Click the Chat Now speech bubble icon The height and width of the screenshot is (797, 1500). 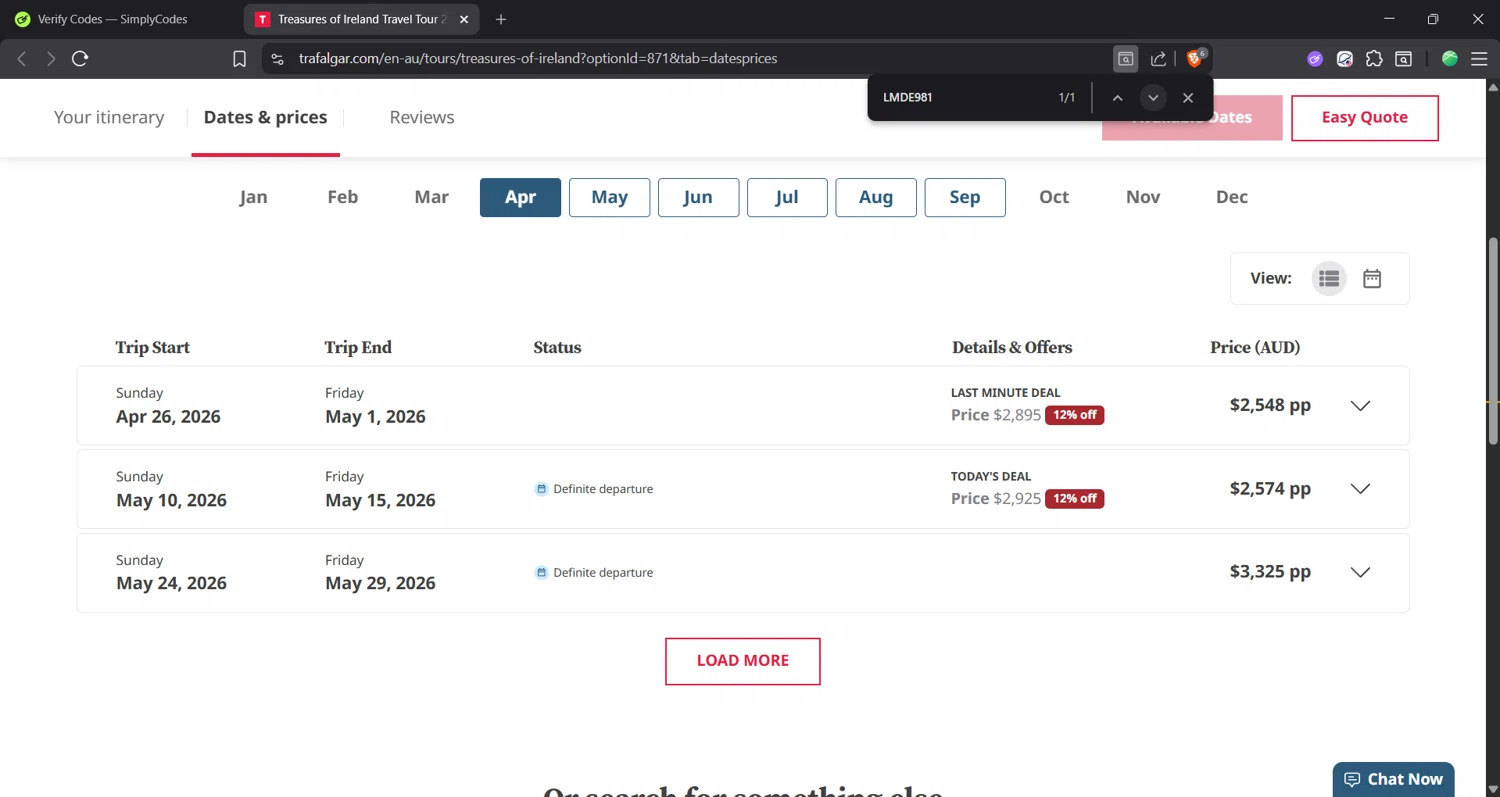pyautogui.click(x=1352, y=779)
